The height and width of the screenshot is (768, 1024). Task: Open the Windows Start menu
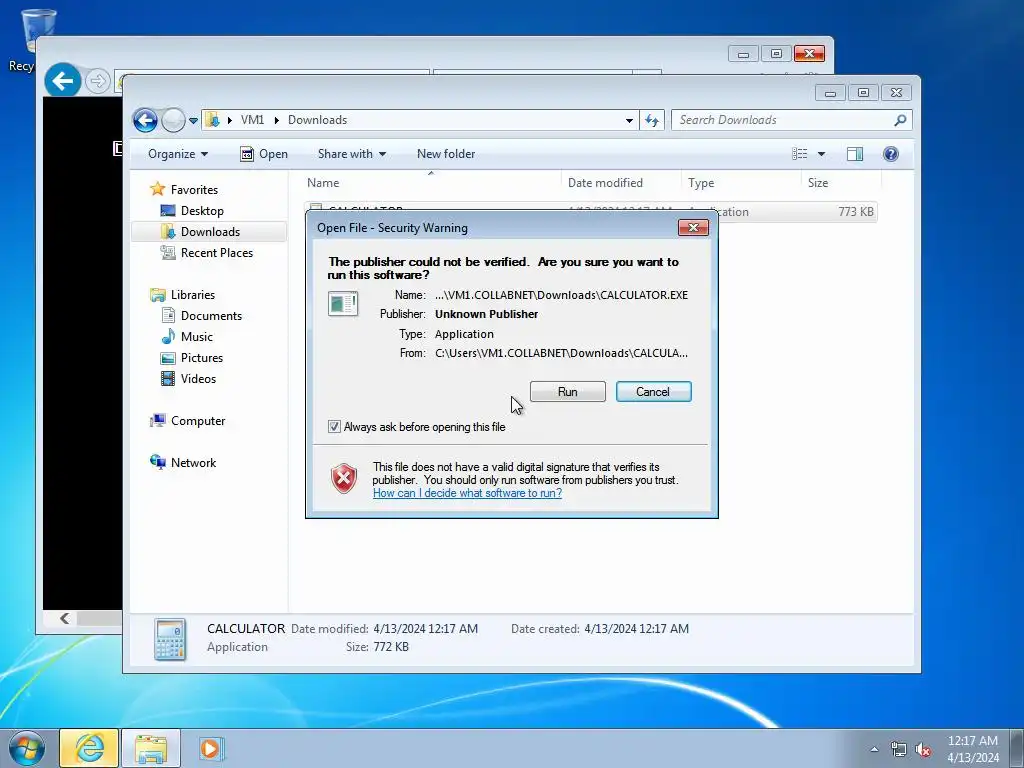coord(27,748)
